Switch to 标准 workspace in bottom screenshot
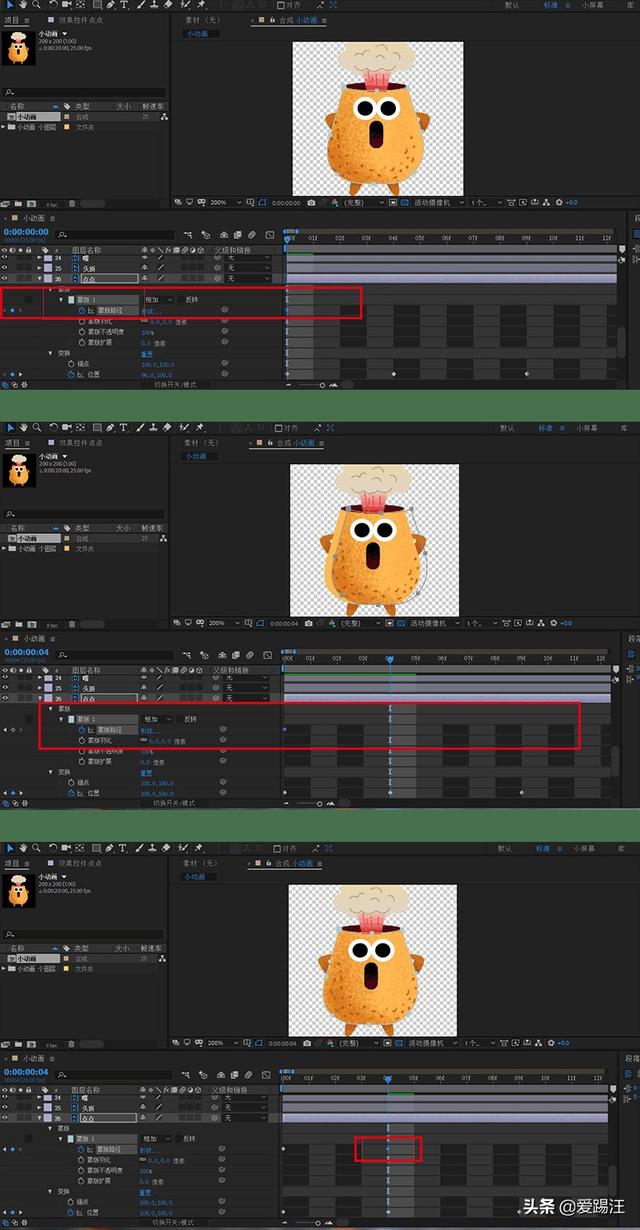Image resolution: width=640 pixels, height=1230 pixels. (x=545, y=848)
